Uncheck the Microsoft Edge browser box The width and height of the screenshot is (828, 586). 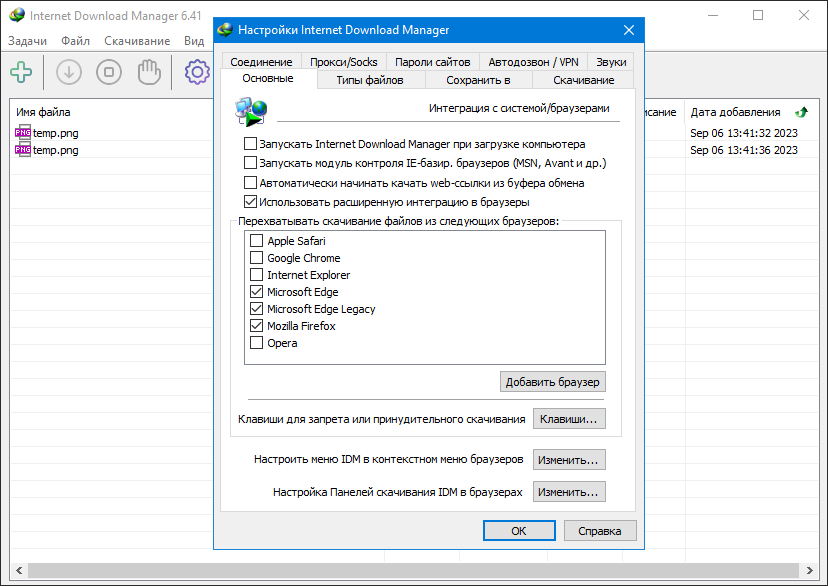(x=256, y=291)
